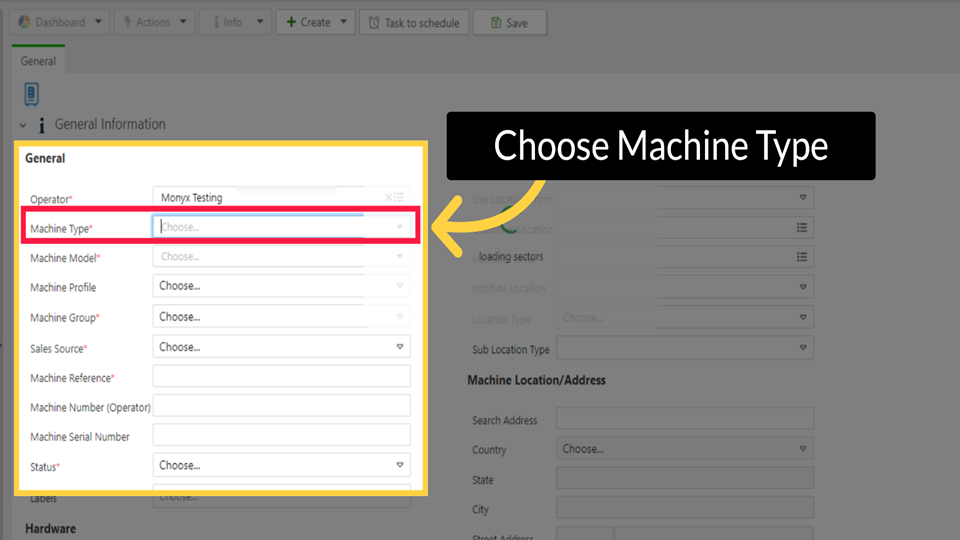Open the Actions menu
This screenshot has height=540, width=960.
[x=153, y=23]
